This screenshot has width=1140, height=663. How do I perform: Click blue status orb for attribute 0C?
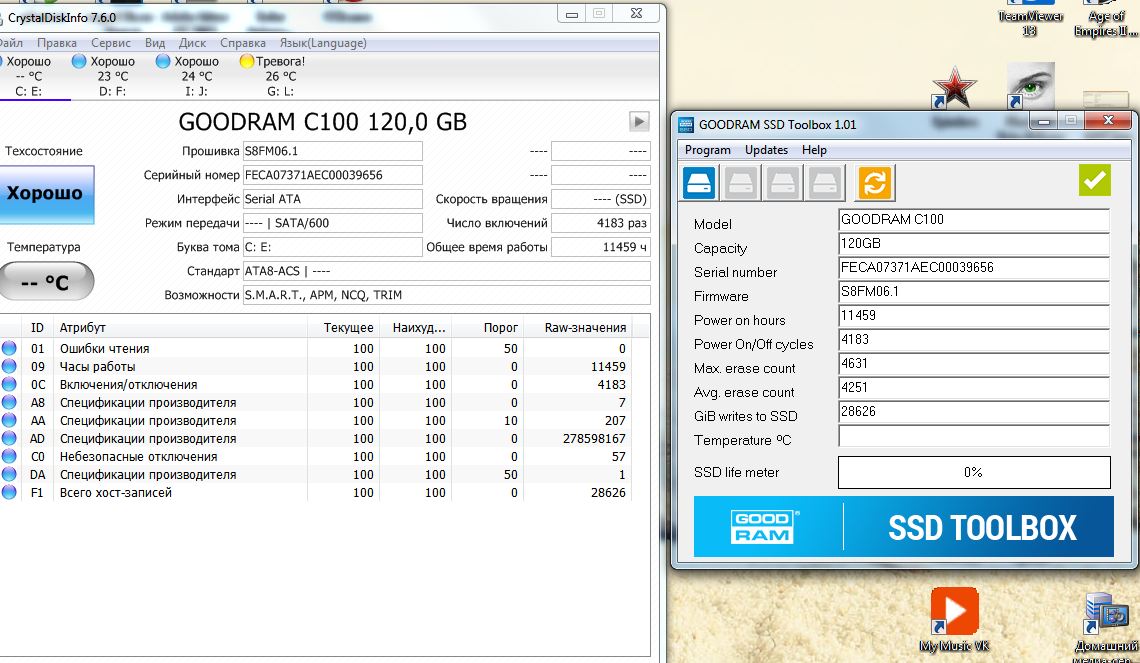[x=9, y=384]
